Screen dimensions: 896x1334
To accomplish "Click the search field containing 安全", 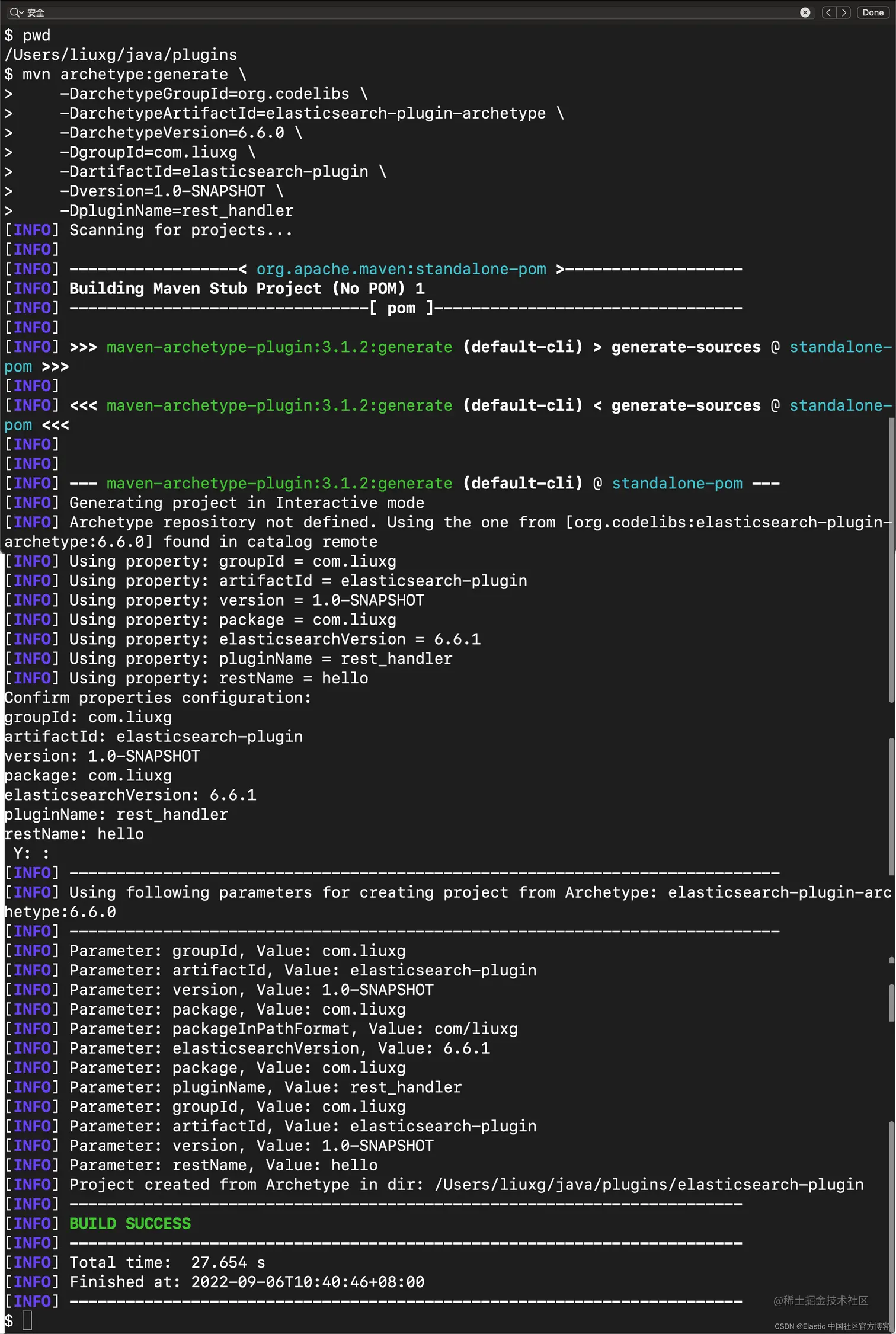I will (409, 12).
